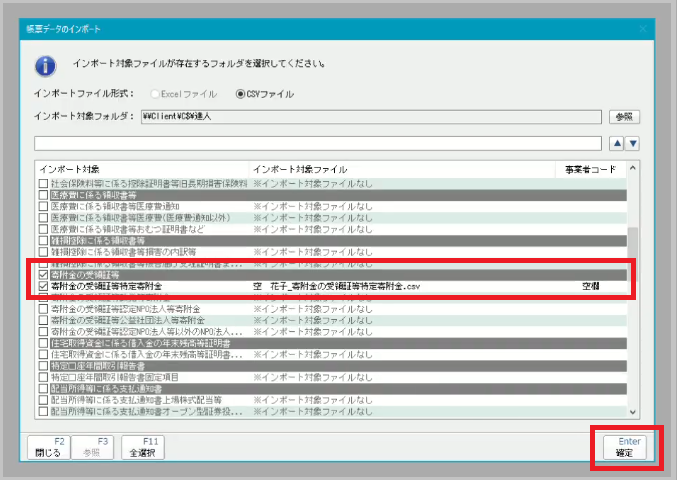Image resolution: width=677 pixels, height=480 pixels.
Task: Click ※インポート対象ファイルなし in 公益社団法人等寄附金 row
Action: coord(313,320)
